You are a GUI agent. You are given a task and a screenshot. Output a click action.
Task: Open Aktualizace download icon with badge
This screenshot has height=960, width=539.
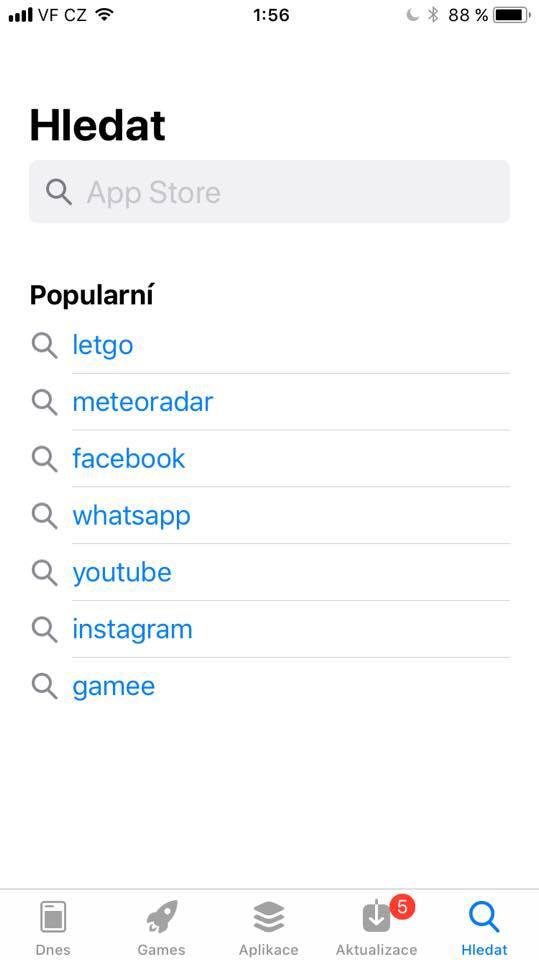pyautogui.click(x=376, y=918)
